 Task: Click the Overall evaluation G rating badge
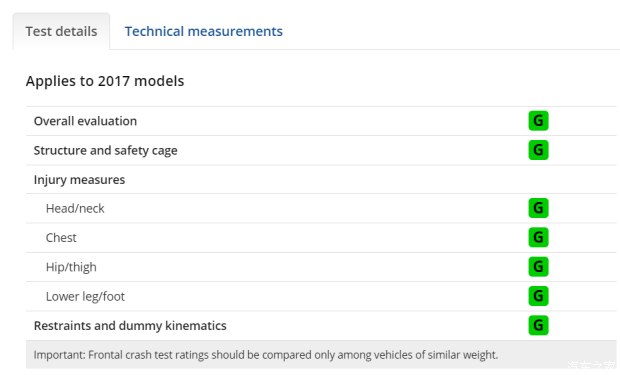point(538,121)
